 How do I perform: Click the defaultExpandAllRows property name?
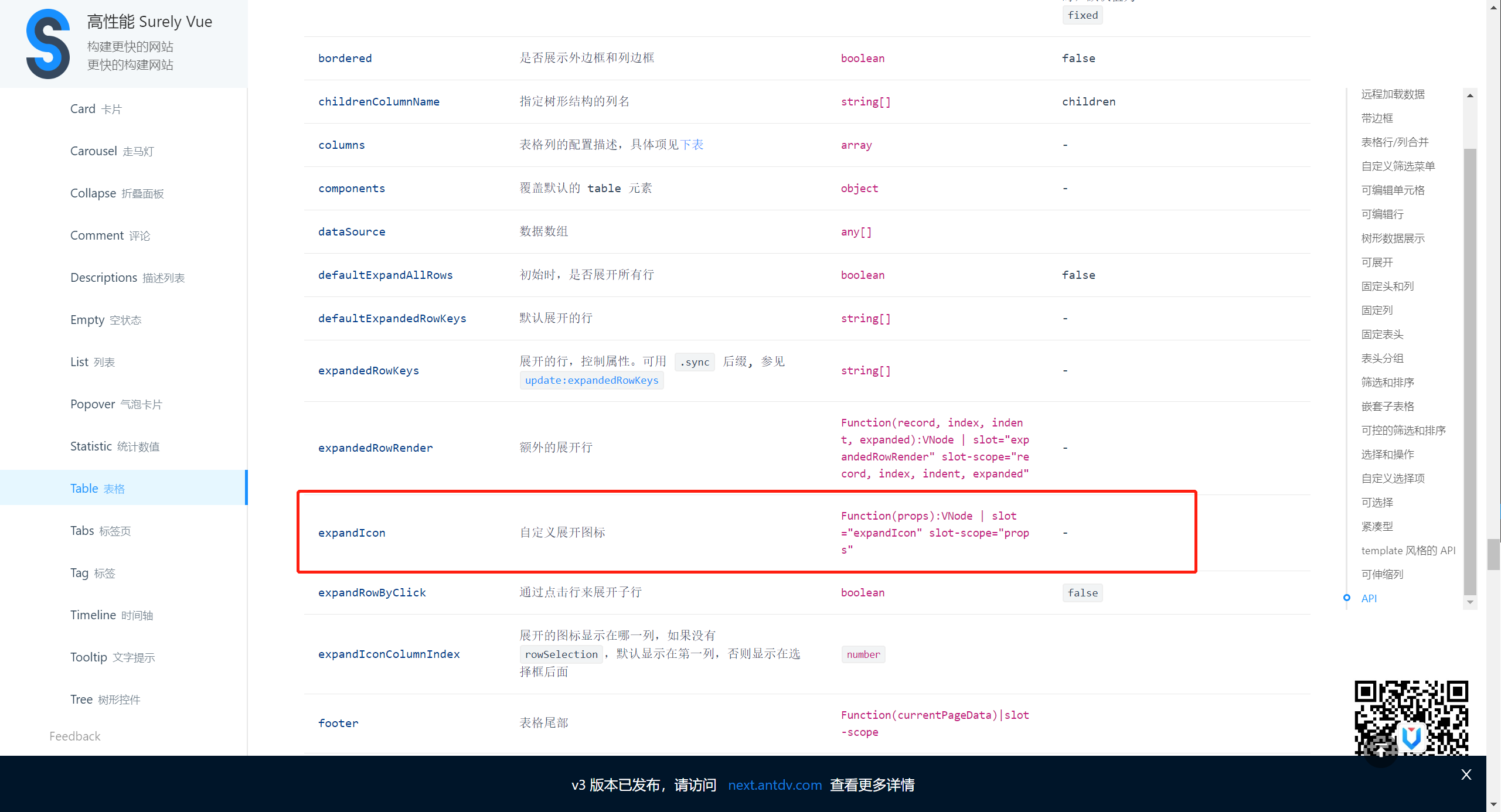click(x=385, y=275)
